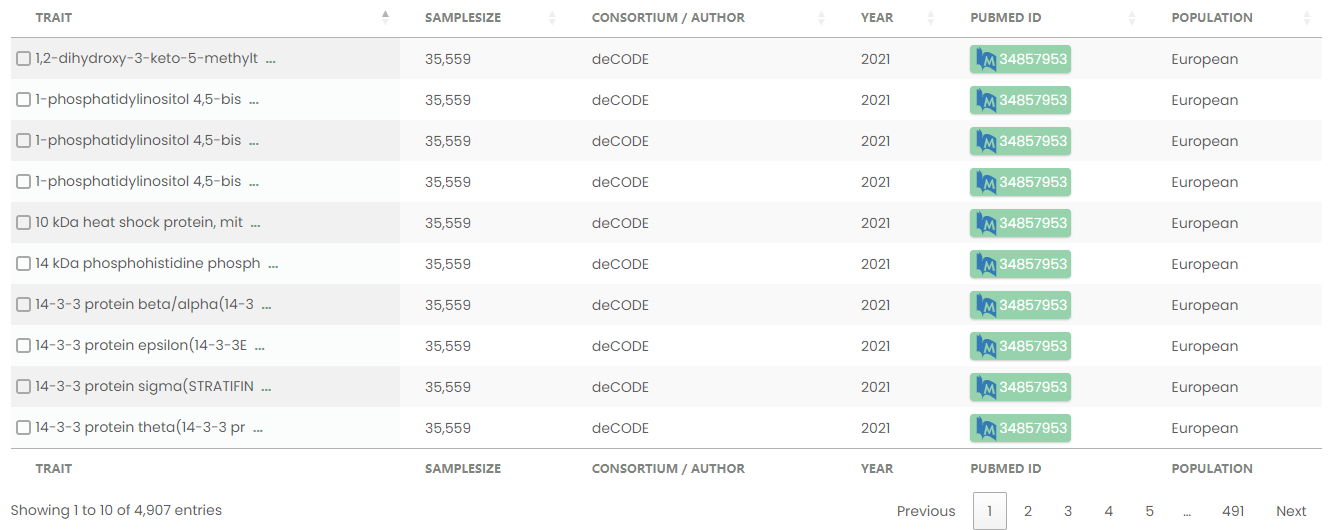Open PubMed badge in the 1,2-dihydroxy-3-keto row
The width and height of the screenshot is (1336, 530).
pyautogui.click(x=1020, y=59)
